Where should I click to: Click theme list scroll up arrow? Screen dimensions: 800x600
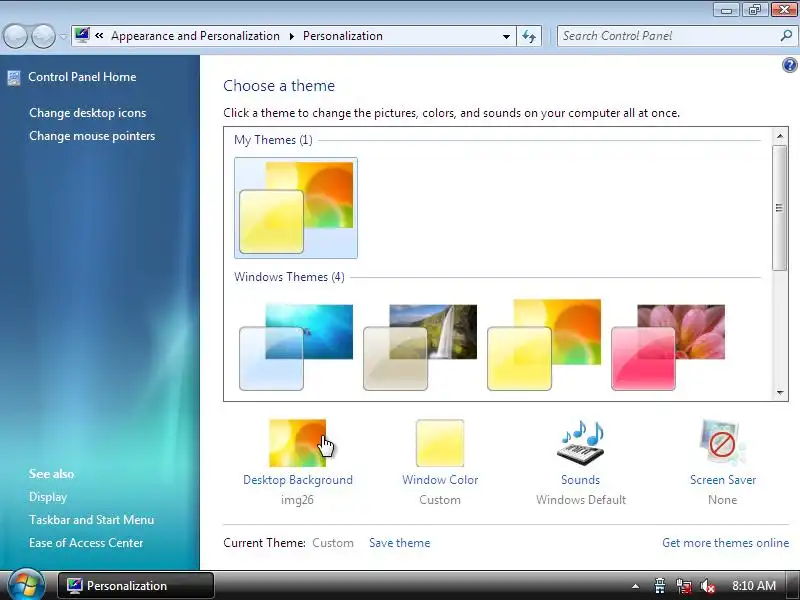(780, 136)
